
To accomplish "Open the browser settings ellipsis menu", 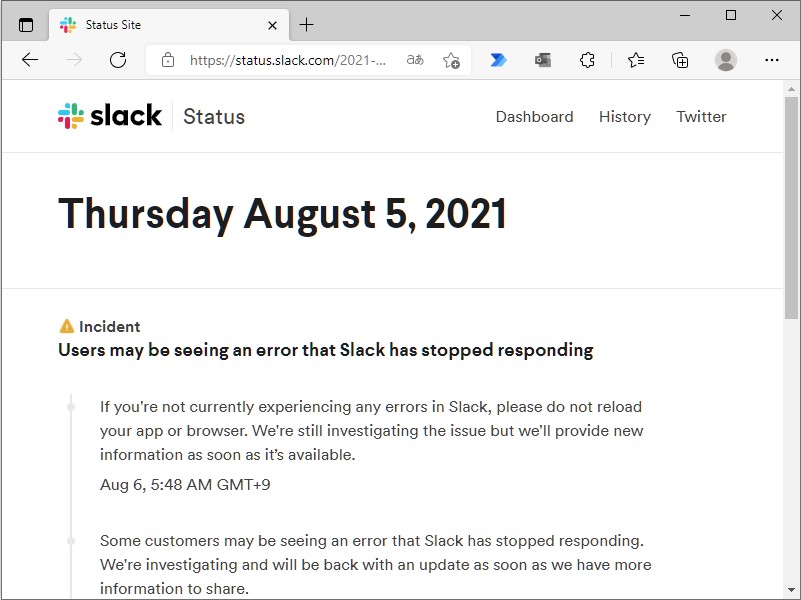I will pyautogui.click(x=771, y=60).
